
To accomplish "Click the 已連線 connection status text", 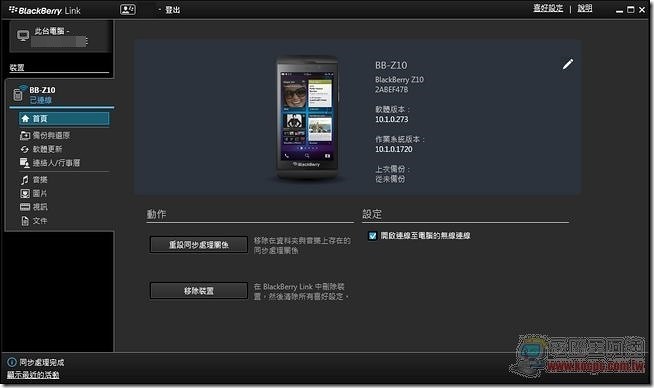I will tap(40, 100).
